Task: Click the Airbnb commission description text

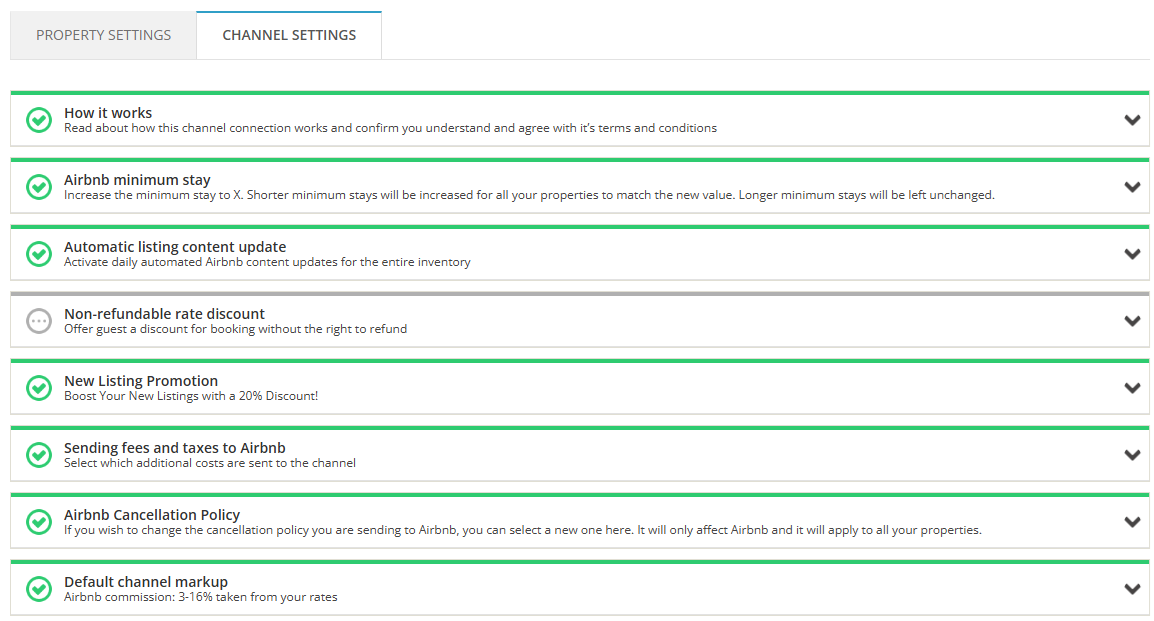Action: point(200,597)
